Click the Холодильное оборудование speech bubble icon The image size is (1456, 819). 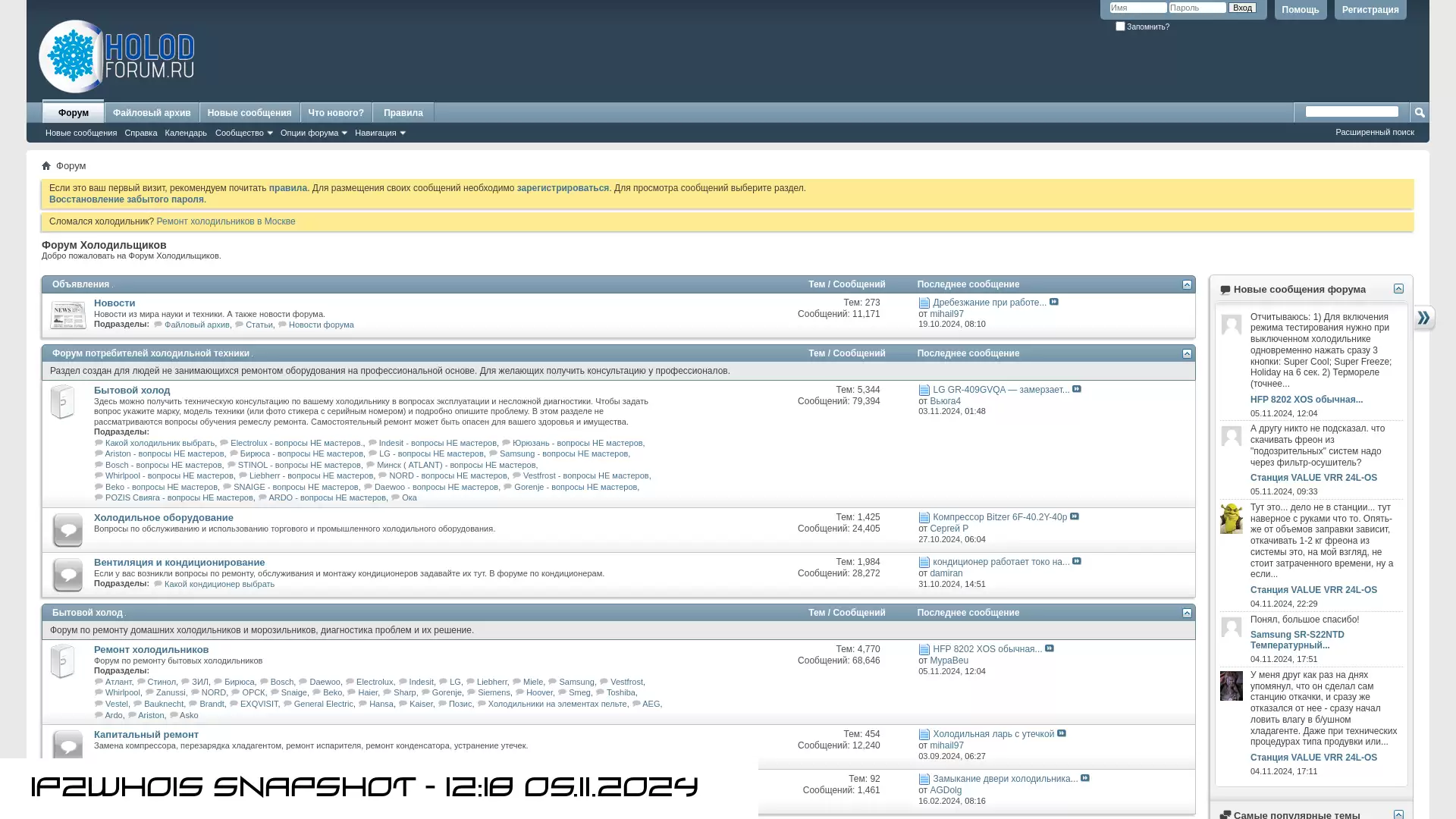click(67, 529)
